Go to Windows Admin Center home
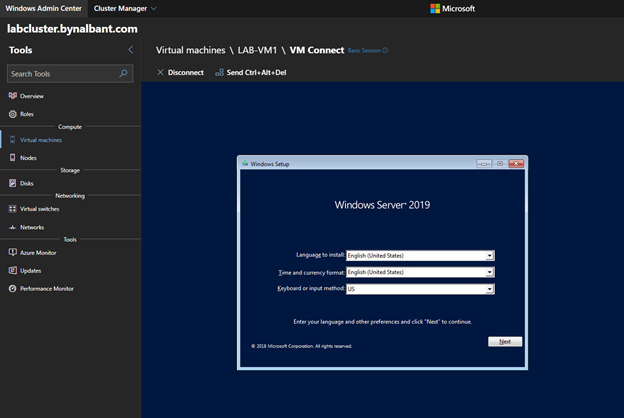 click(x=43, y=8)
